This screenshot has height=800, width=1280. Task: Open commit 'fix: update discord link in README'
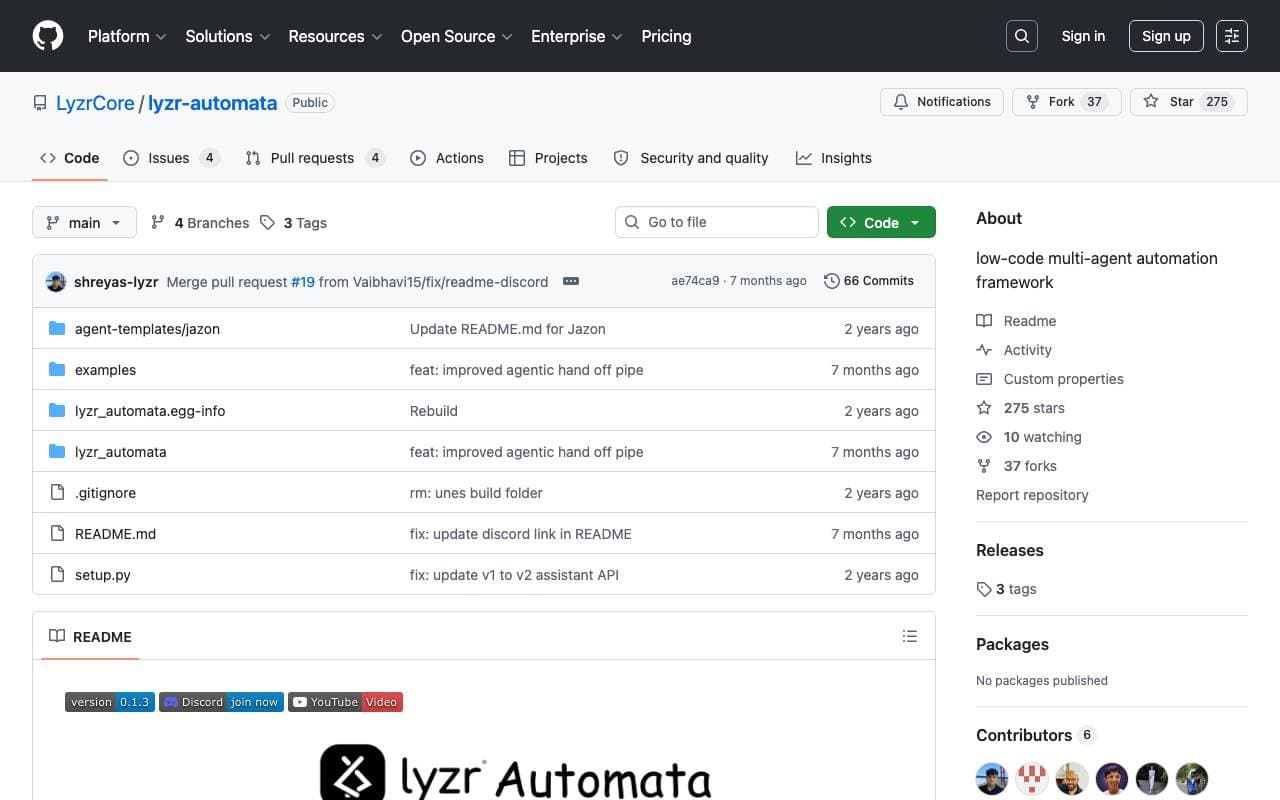point(521,534)
